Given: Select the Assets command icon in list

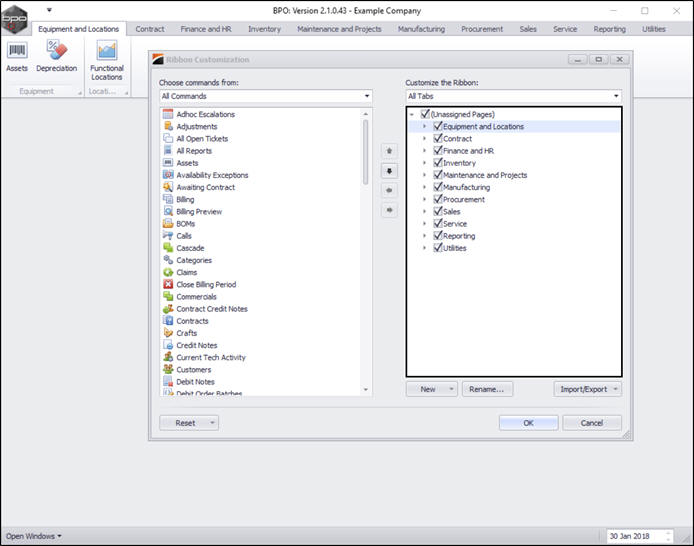Looking at the screenshot, I should point(168,163).
